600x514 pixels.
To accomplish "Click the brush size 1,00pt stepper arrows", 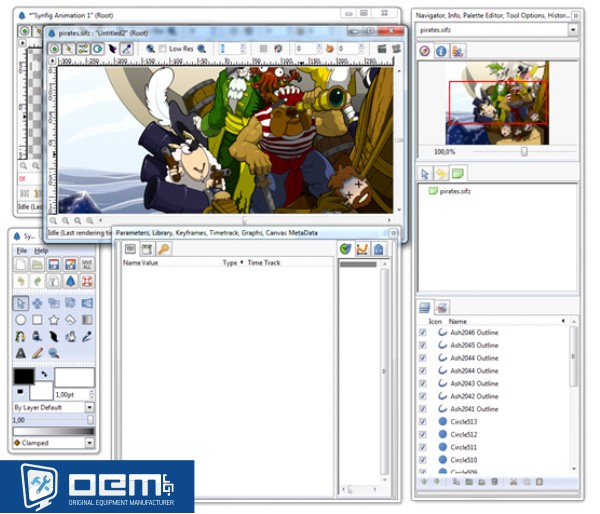I will click(91, 395).
